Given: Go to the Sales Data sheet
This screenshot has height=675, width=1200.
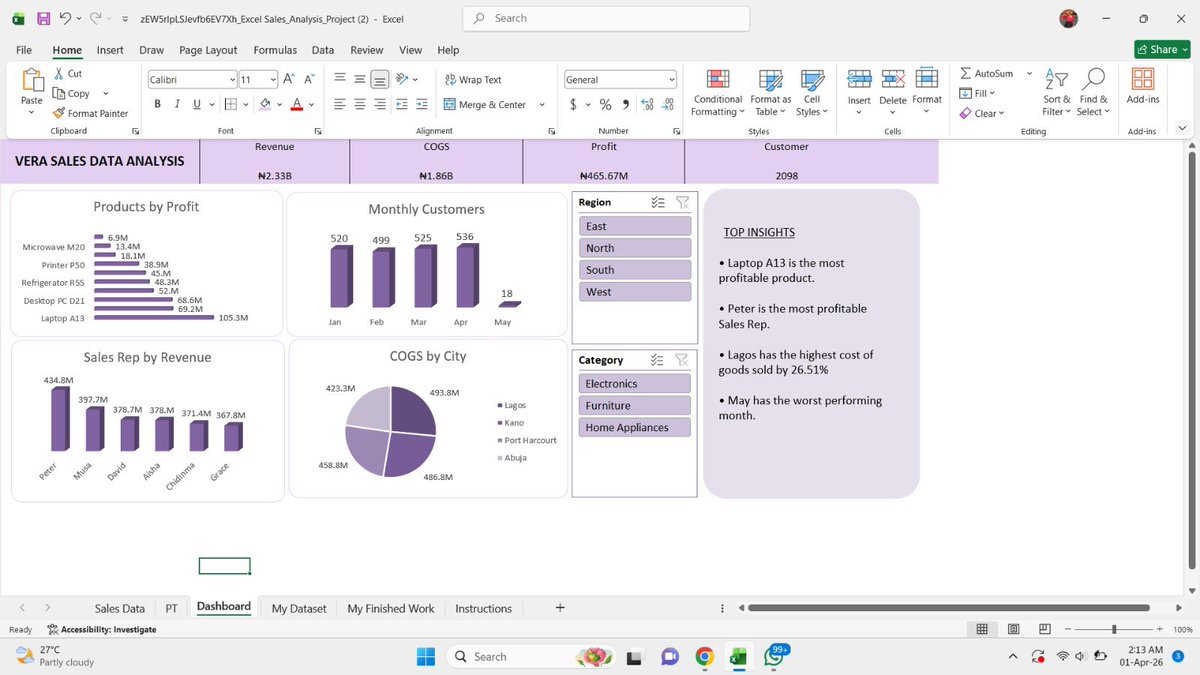Looking at the screenshot, I should (120, 608).
